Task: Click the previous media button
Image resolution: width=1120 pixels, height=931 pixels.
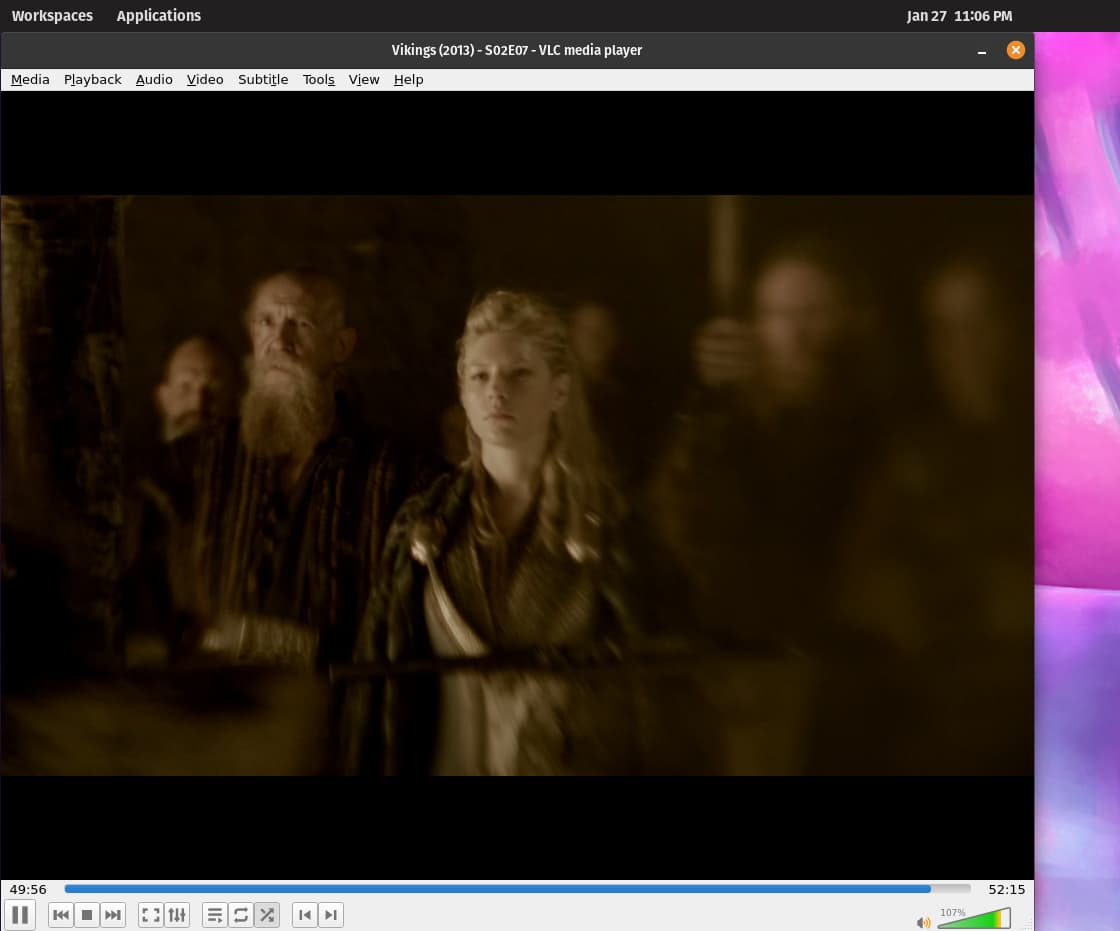Action: tap(61, 915)
